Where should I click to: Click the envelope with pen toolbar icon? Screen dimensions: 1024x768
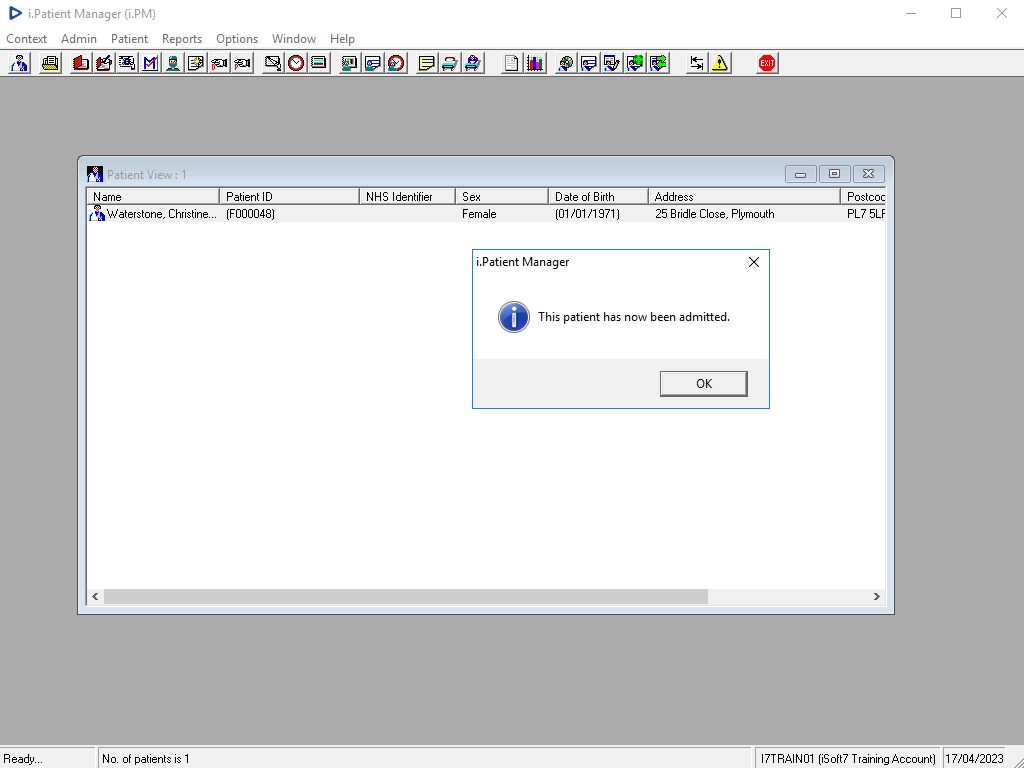point(272,63)
